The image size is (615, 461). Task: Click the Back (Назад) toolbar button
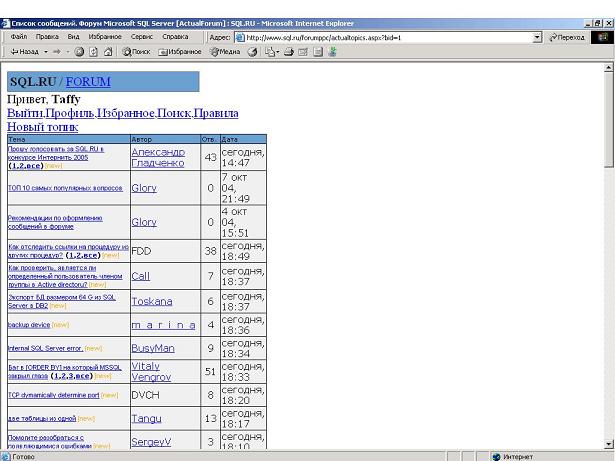22,51
